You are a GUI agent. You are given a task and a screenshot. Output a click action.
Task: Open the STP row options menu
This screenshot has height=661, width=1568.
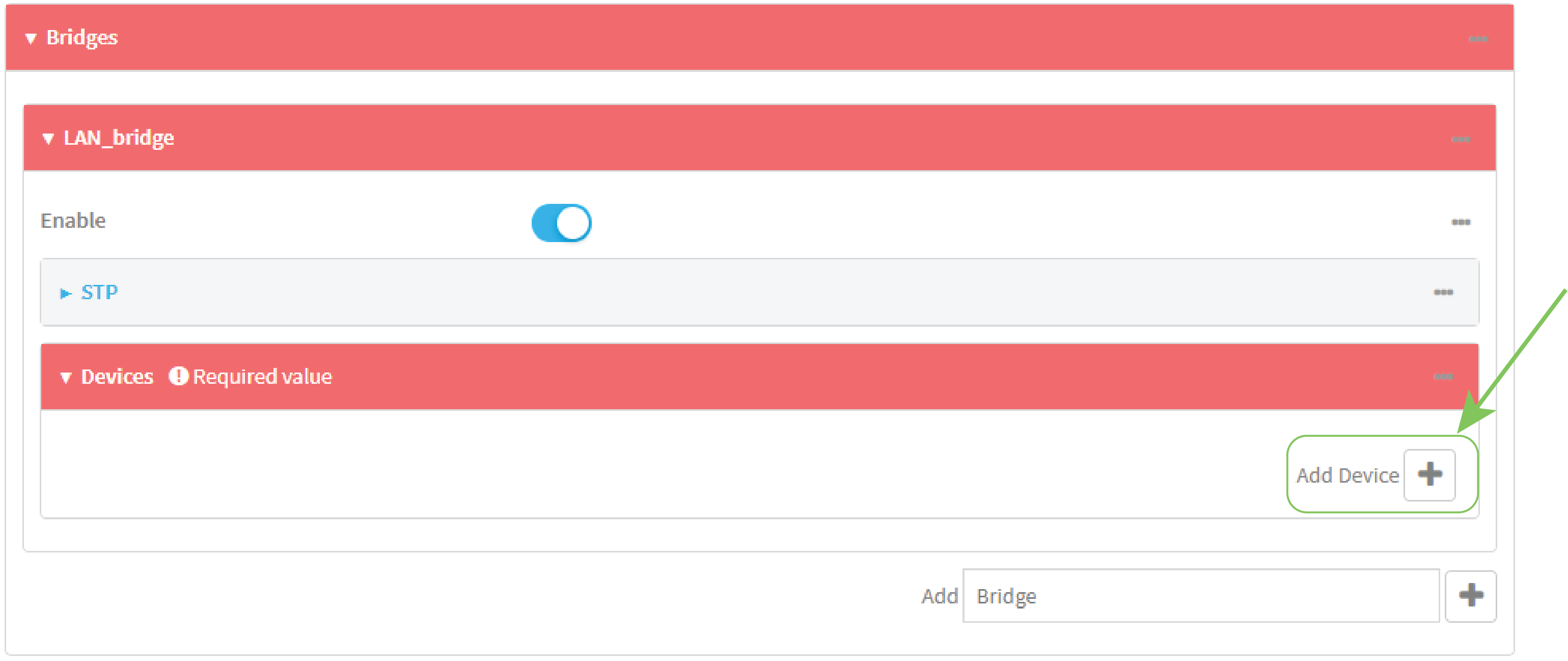click(x=1443, y=293)
